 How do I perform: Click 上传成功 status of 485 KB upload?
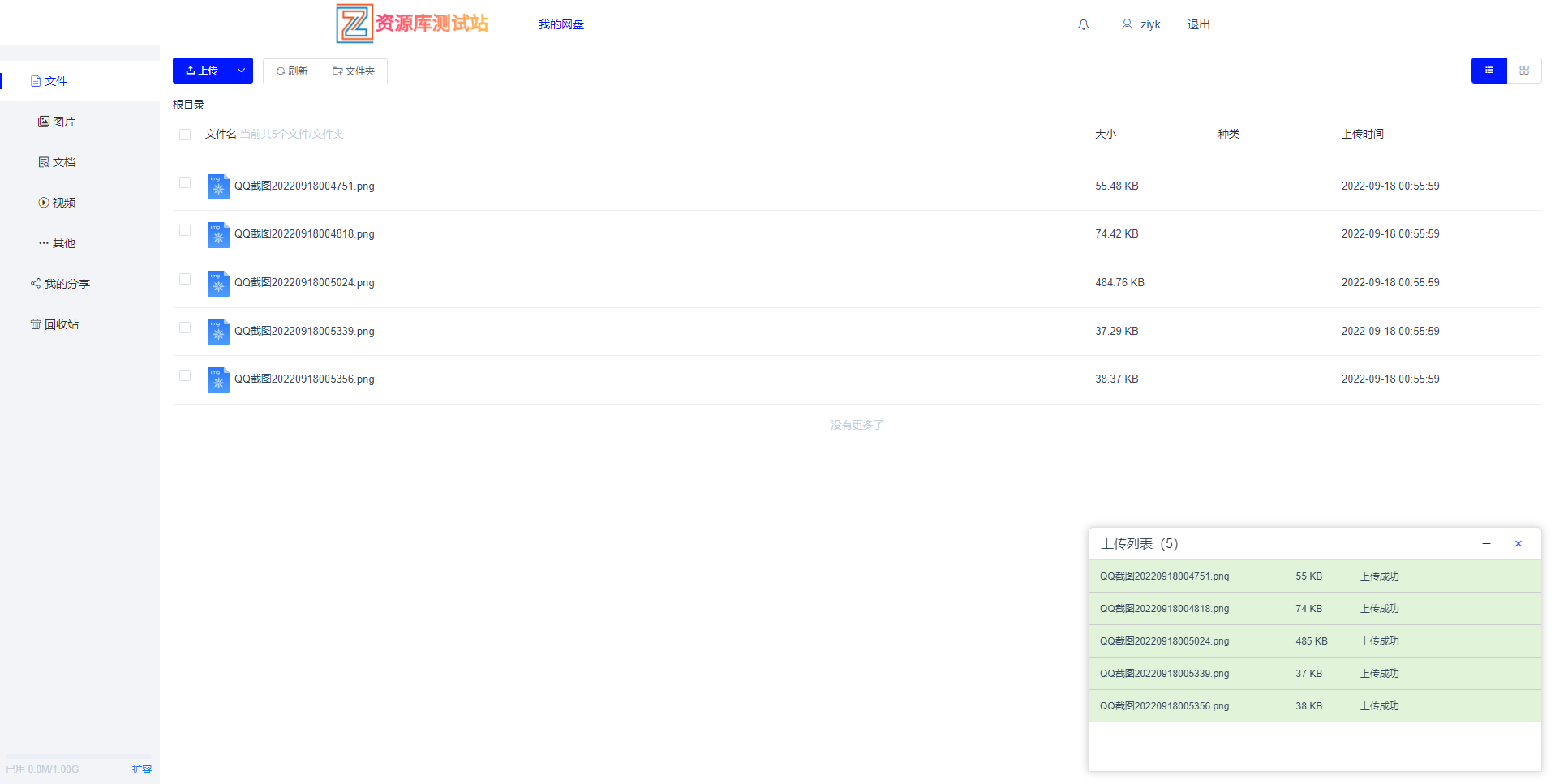pyautogui.click(x=1380, y=641)
